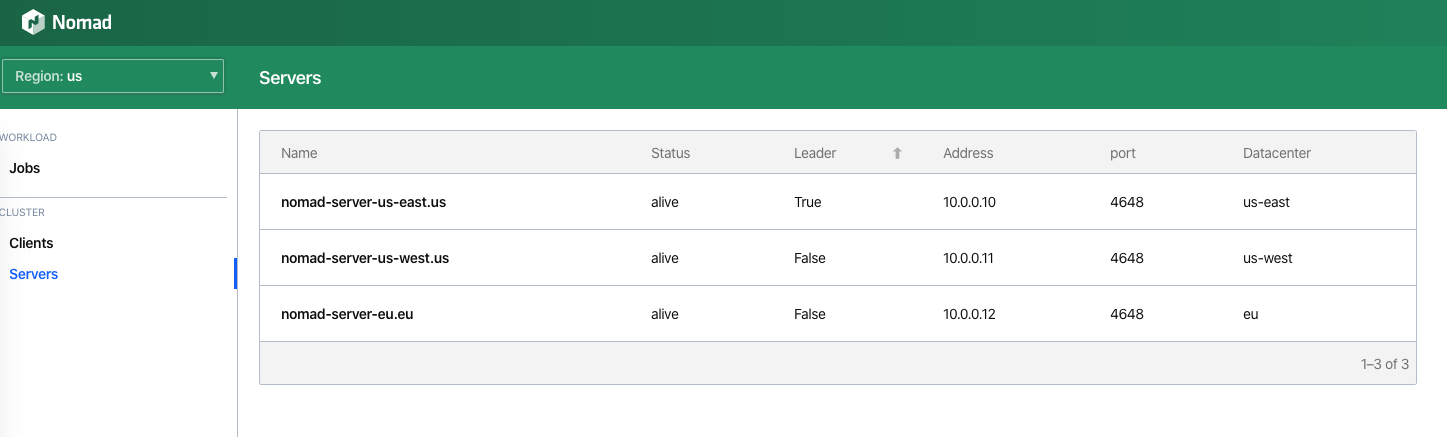
Task: Select Servers in the sidebar
Action: 34,274
